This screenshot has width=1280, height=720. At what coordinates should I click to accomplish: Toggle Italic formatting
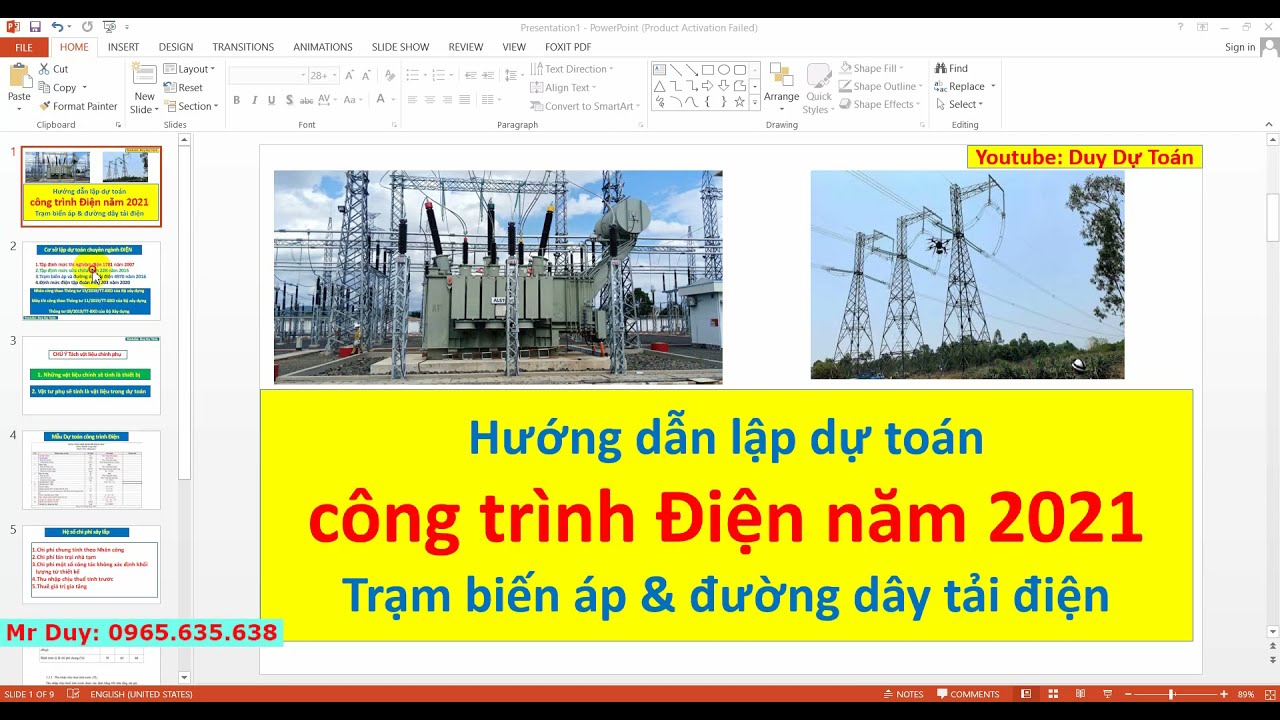tap(254, 100)
